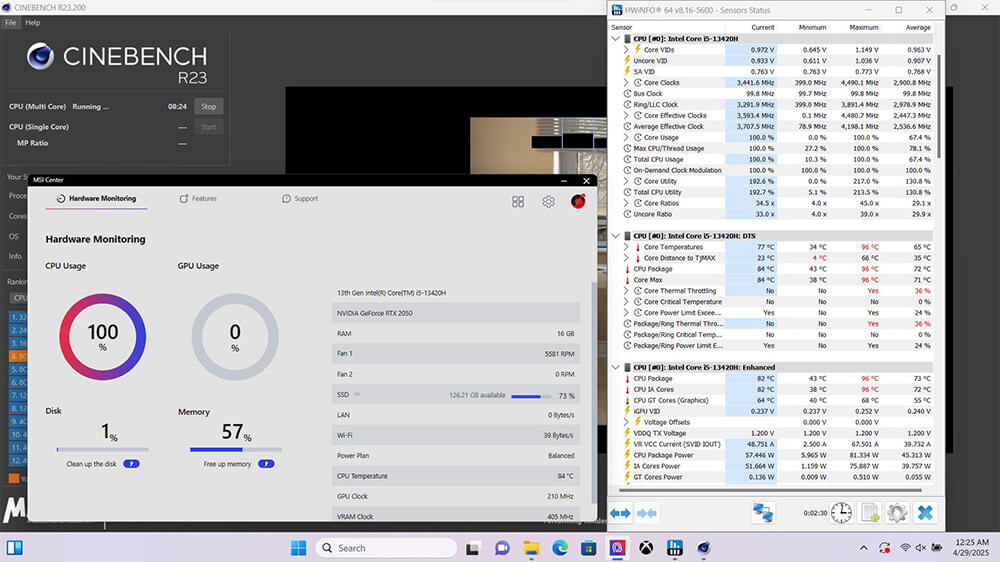Screen dimensions: 1000x562
Task: Select the NVIDIA GeForce RTX 2050 row
Action: click(x=455, y=313)
